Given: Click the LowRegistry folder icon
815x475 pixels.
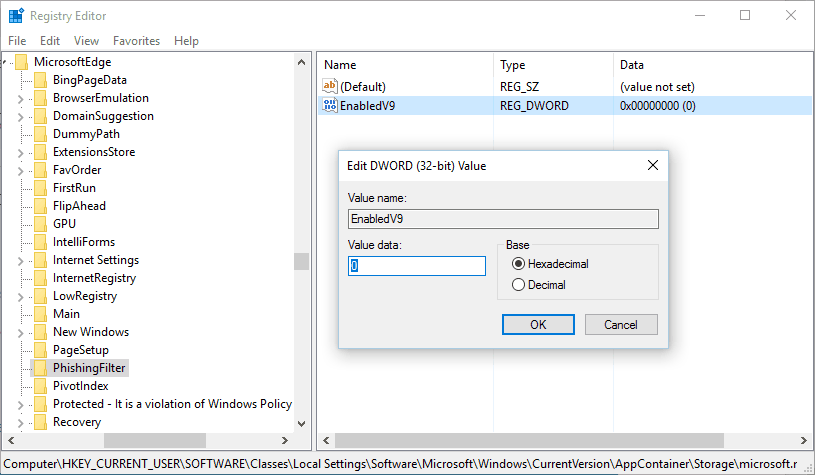Looking at the screenshot, I should 41,296.
